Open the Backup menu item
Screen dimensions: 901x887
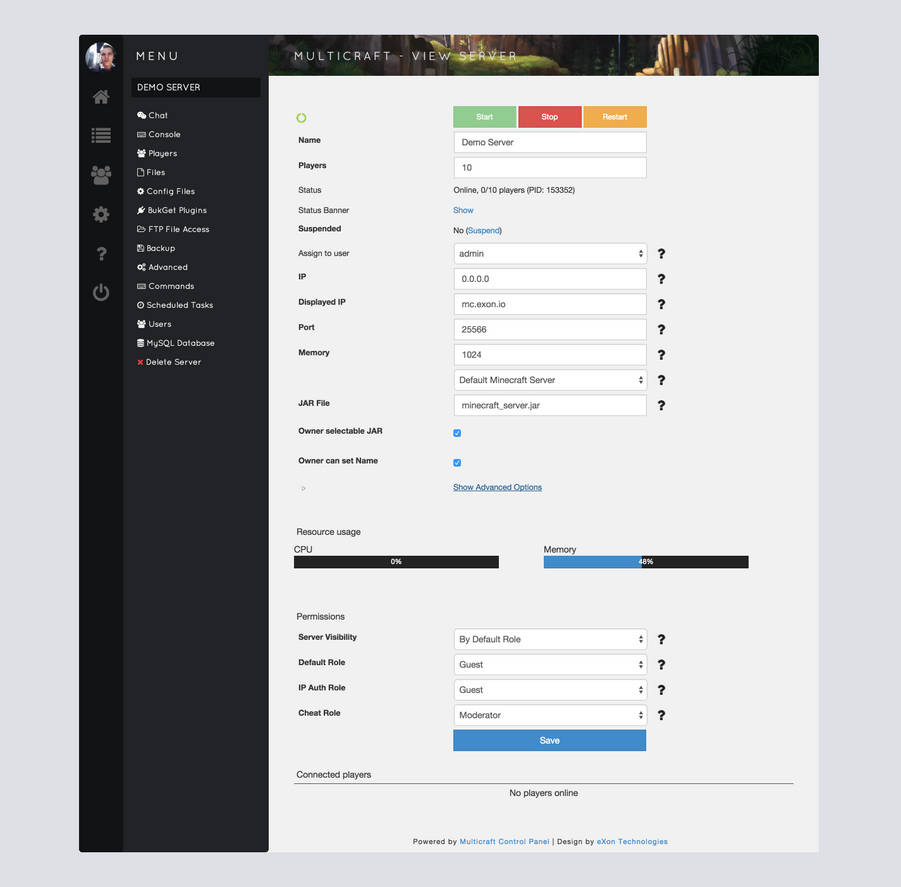click(x=156, y=248)
